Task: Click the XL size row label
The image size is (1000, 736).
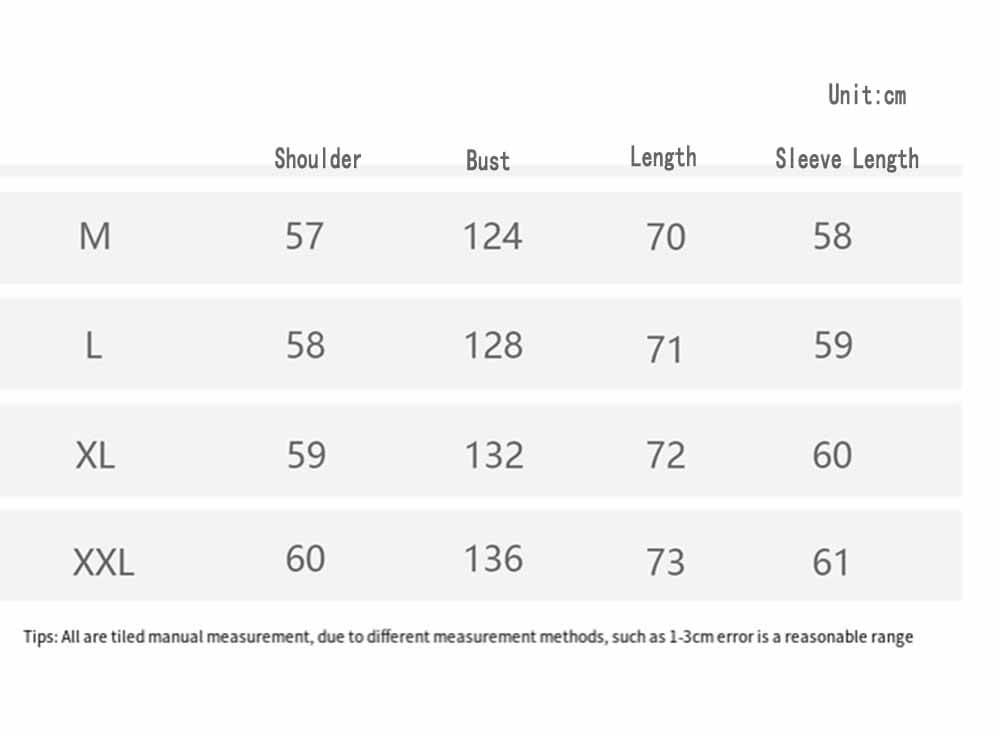Action: (95, 456)
